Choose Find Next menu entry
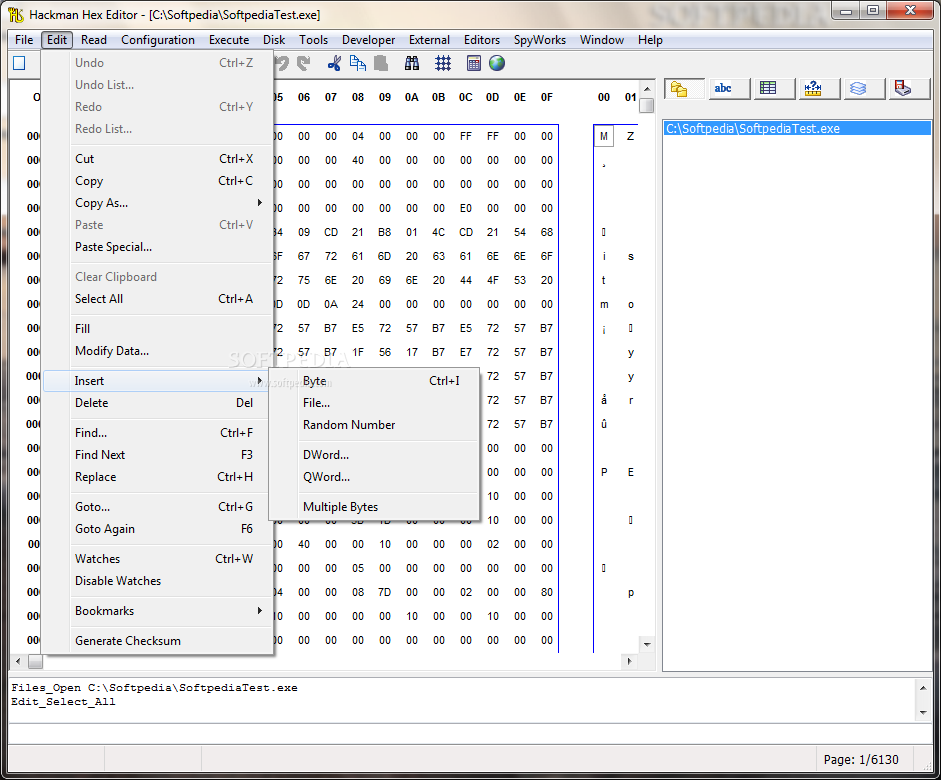This screenshot has height=780, width=941. point(158,455)
